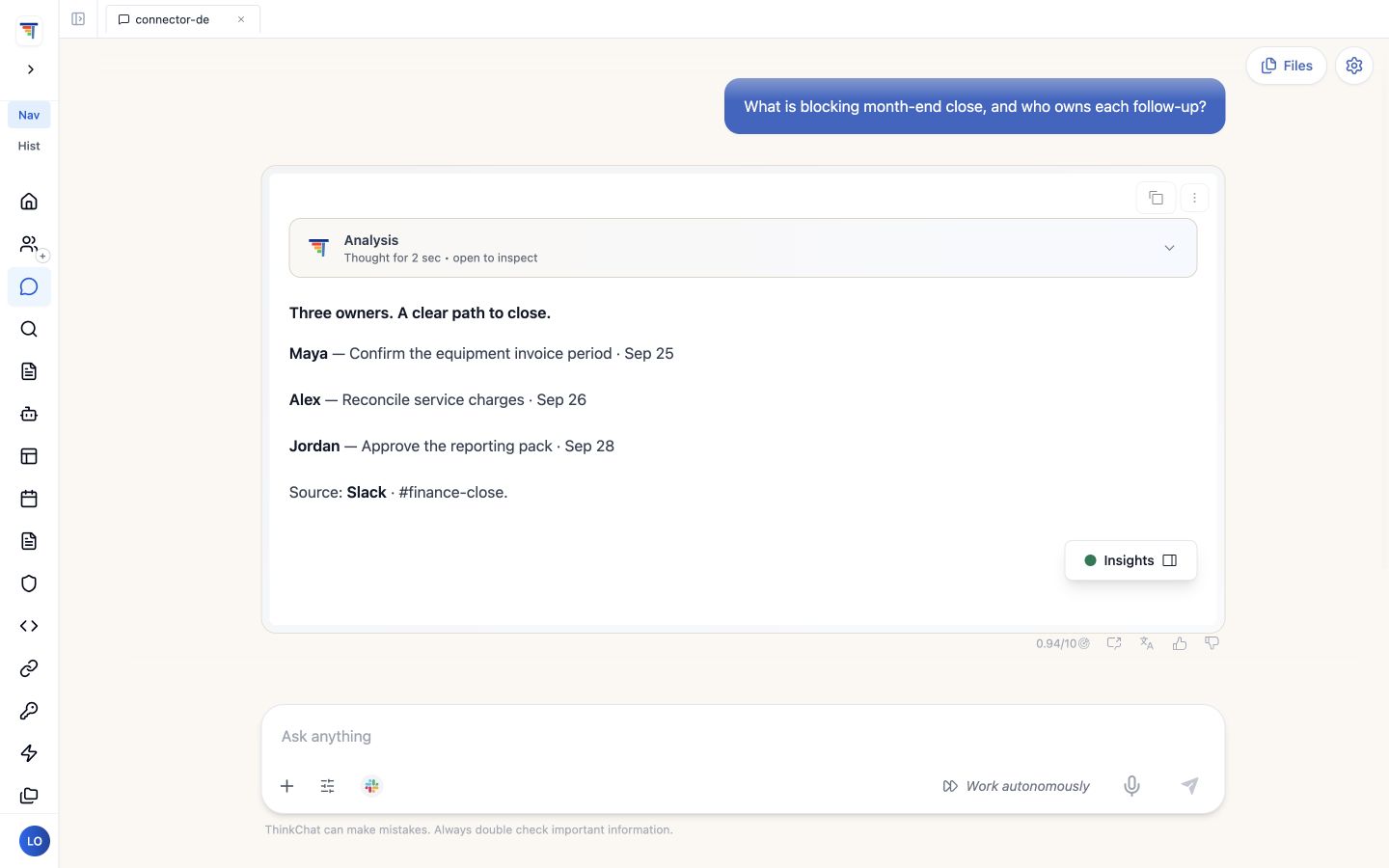Screen dimensions: 1389x868
Task: Click the 0.94/10 usage indicator
Action: click(x=1062, y=643)
